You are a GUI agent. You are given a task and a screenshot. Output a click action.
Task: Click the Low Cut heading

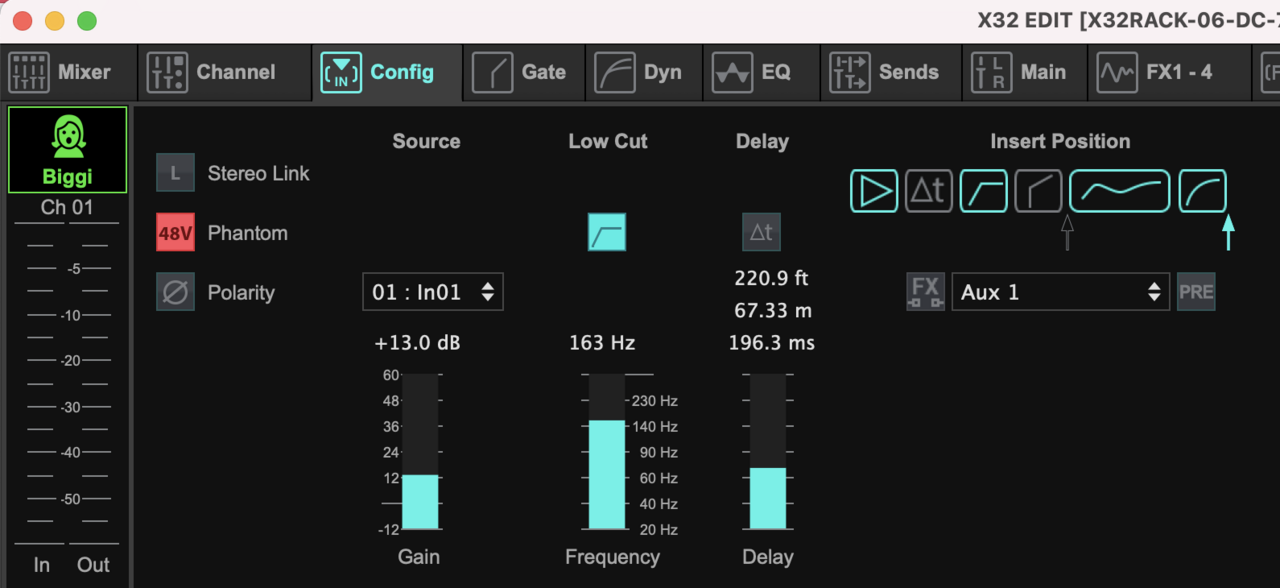[x=608, y=141]
